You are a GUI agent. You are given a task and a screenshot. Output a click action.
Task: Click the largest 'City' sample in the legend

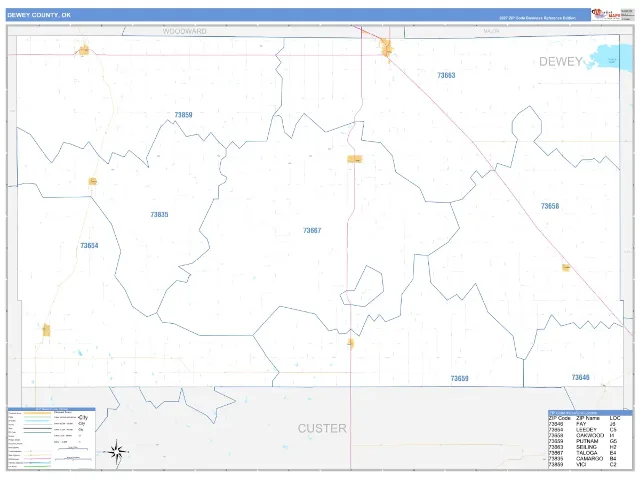coord(83,418)
